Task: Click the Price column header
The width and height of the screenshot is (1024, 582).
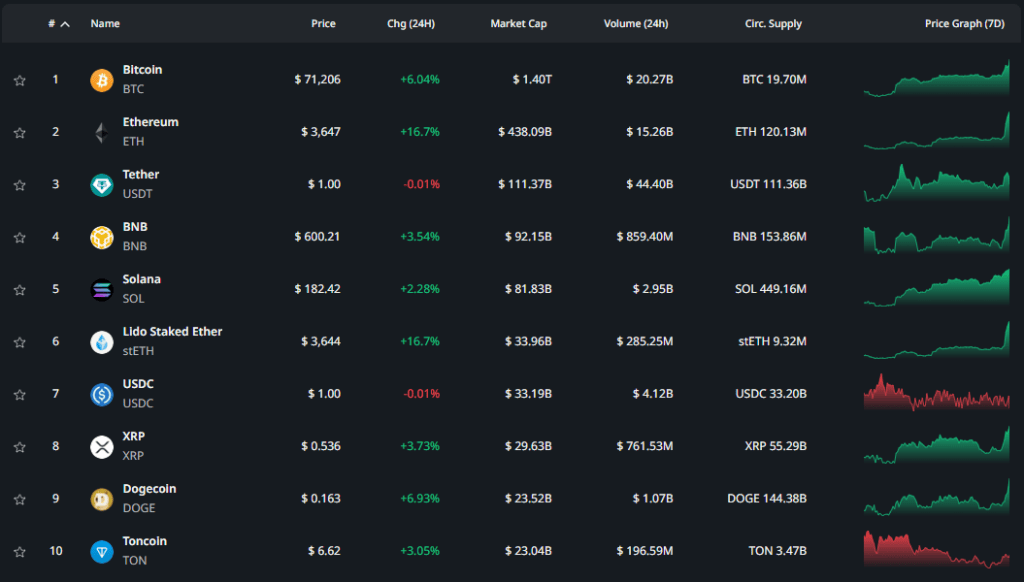Action: tap(323, 24)
